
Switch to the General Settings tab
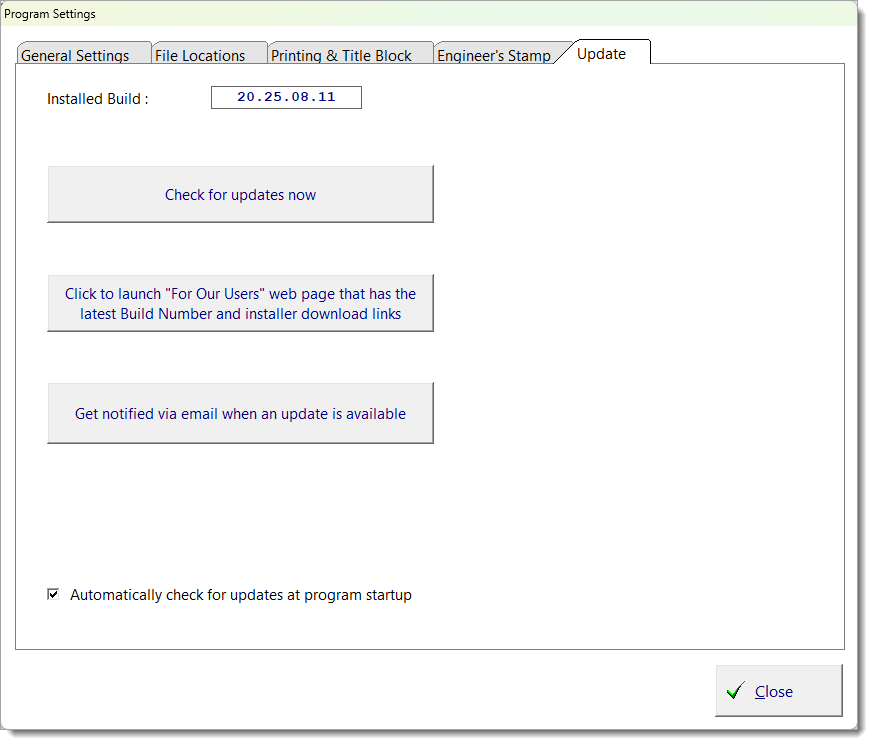click(84, 55)
